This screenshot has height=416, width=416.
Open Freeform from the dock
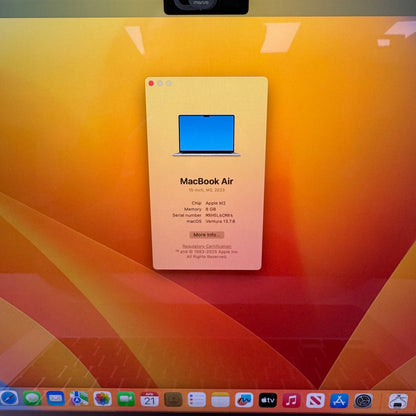tap(244, 400)
